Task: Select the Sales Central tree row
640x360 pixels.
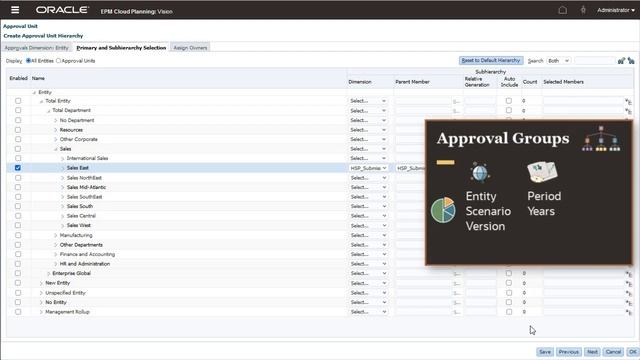Action: [81, 216]
